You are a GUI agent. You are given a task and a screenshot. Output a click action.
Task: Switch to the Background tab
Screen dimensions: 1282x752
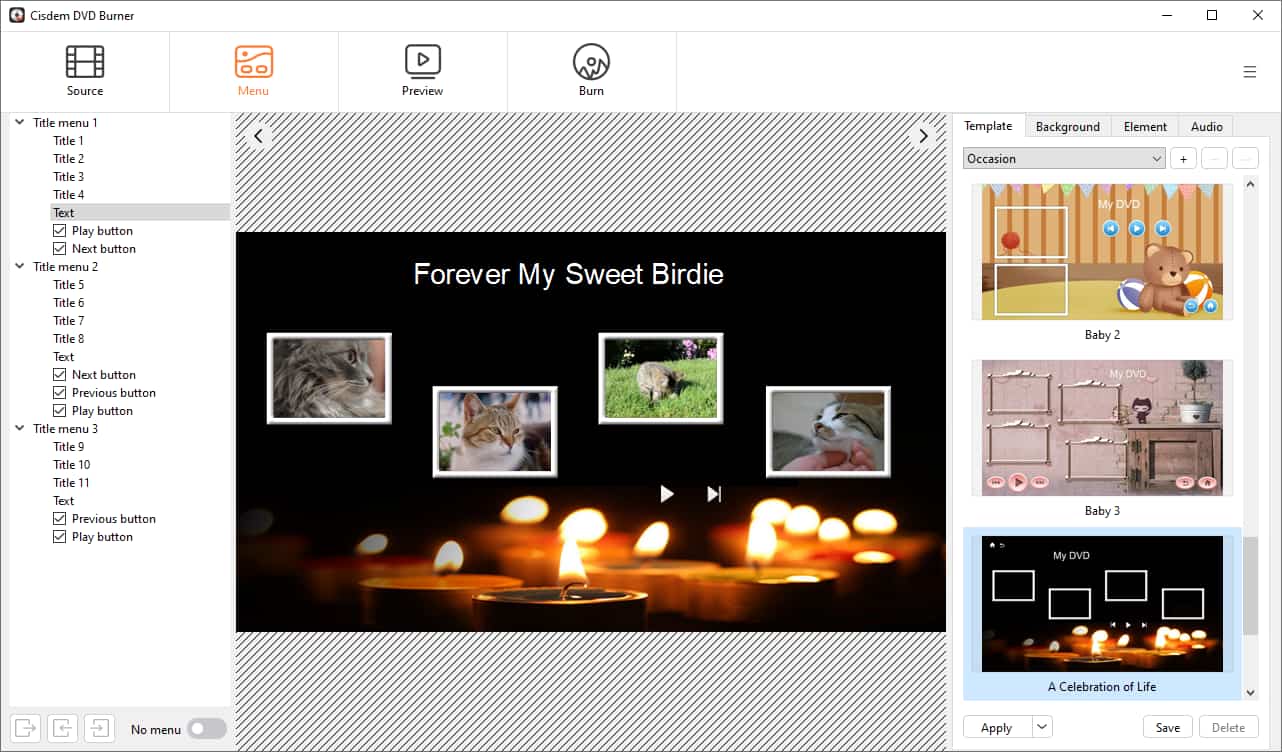pos(1067,127)
